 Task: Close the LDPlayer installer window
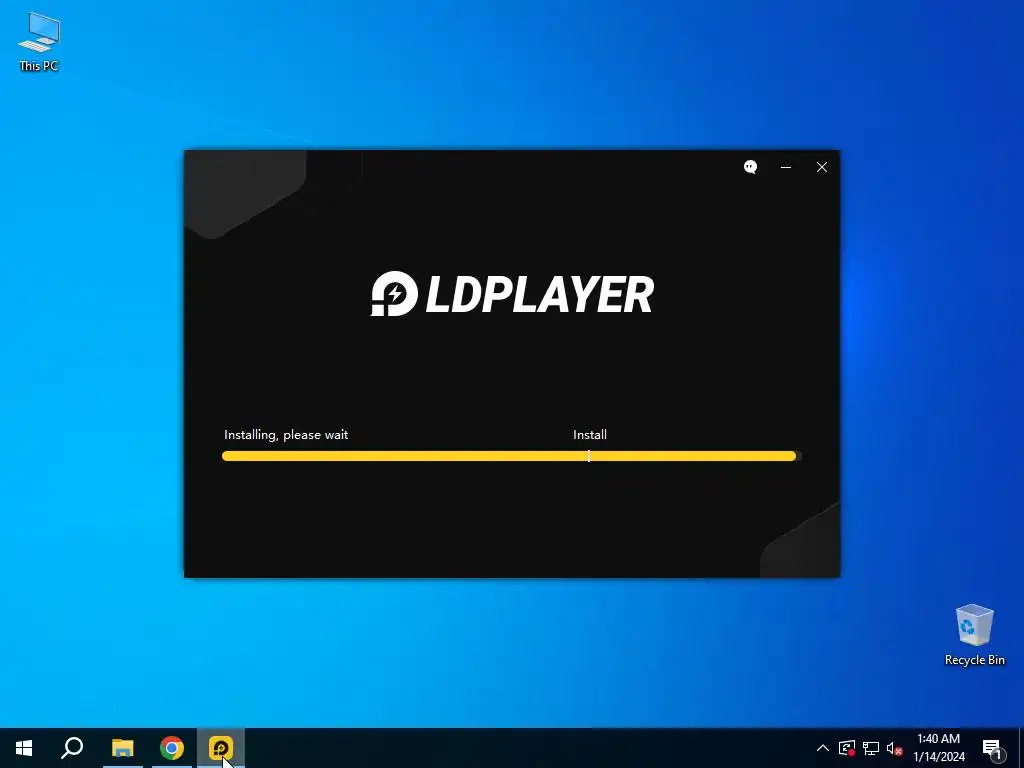[822, 167]
